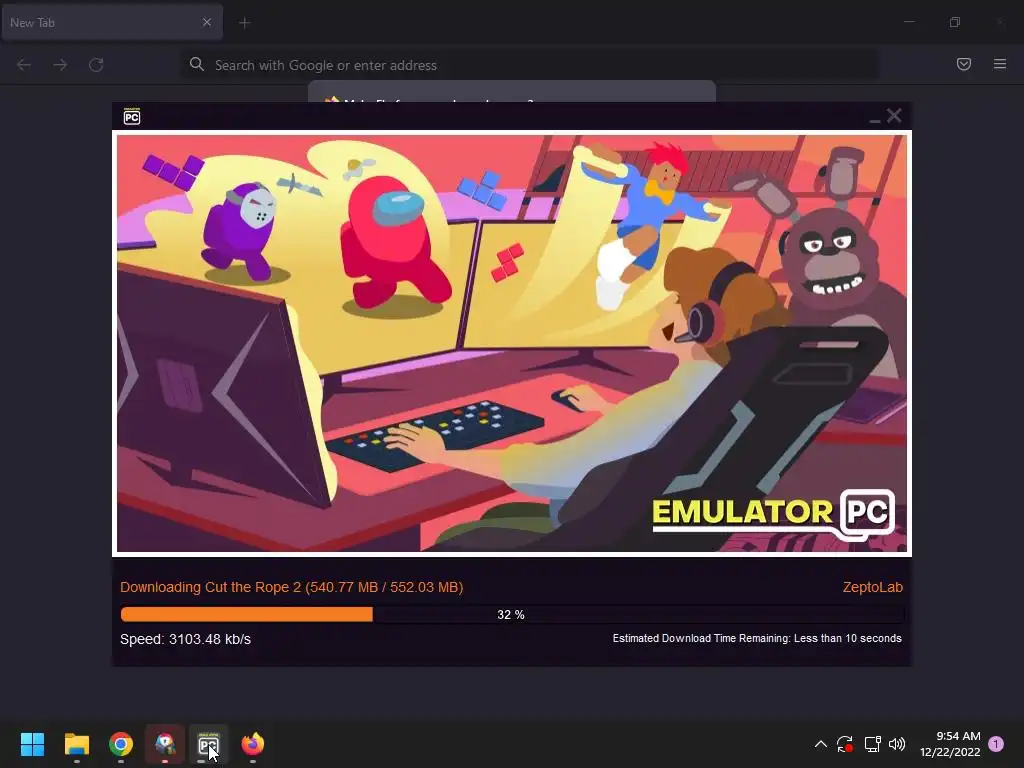Show hidden system tray icons
Image resolution: width=1024 pixels, height=768 pixels.
(x=821, y=744)
